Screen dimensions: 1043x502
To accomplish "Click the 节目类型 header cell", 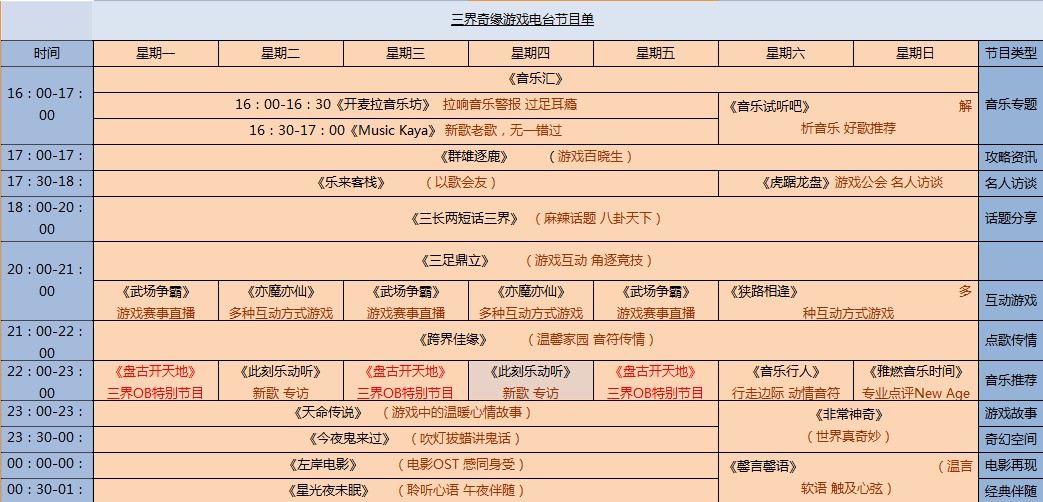I will pyautogui.click(x=1010, y=54).
